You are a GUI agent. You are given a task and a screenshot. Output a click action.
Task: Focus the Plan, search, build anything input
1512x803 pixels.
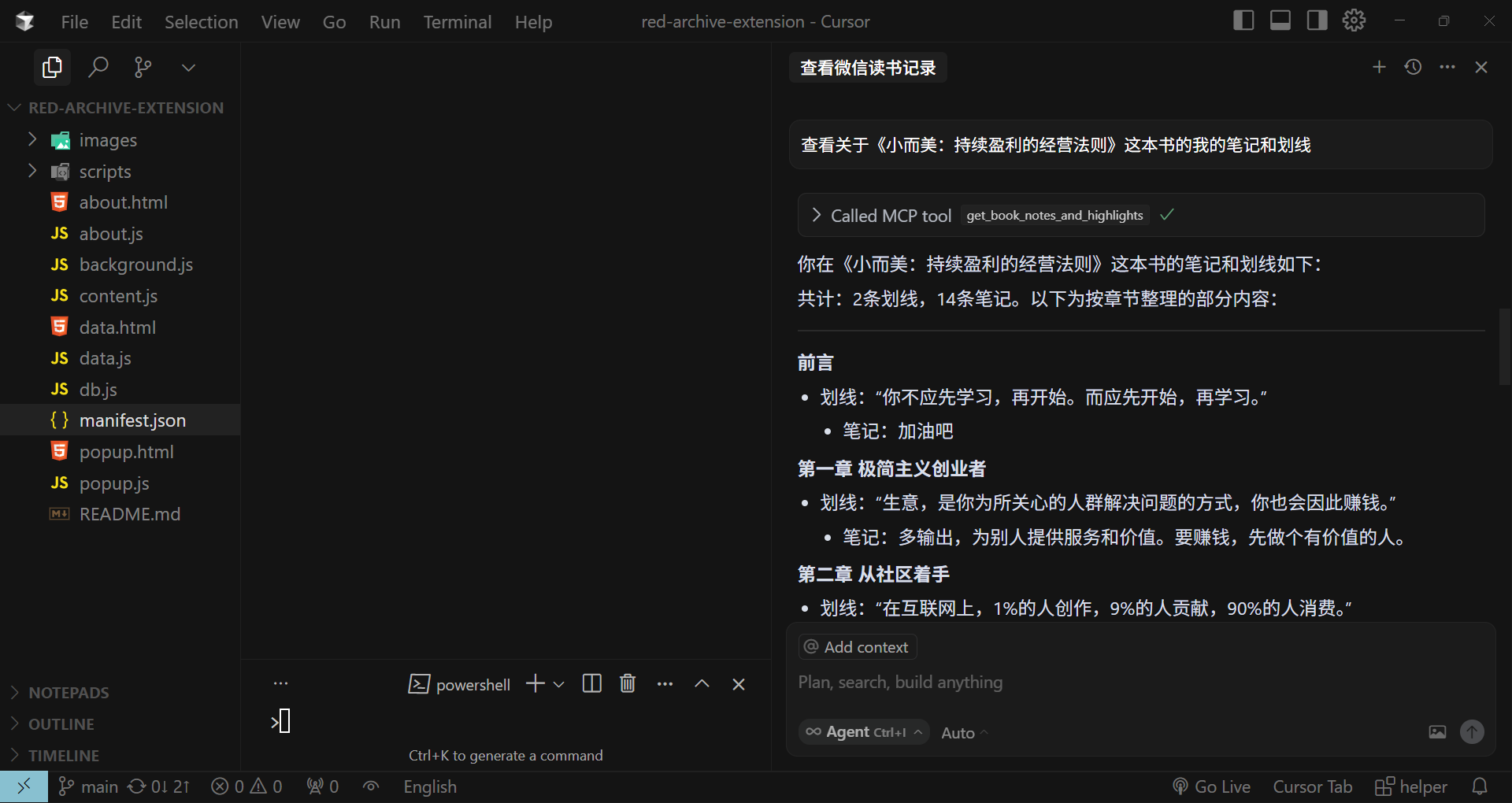1140,683
